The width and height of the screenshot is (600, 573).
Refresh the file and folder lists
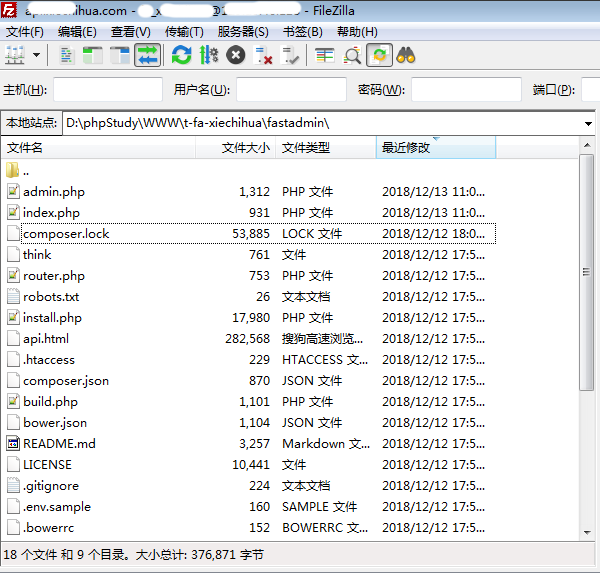pos(181,55)
